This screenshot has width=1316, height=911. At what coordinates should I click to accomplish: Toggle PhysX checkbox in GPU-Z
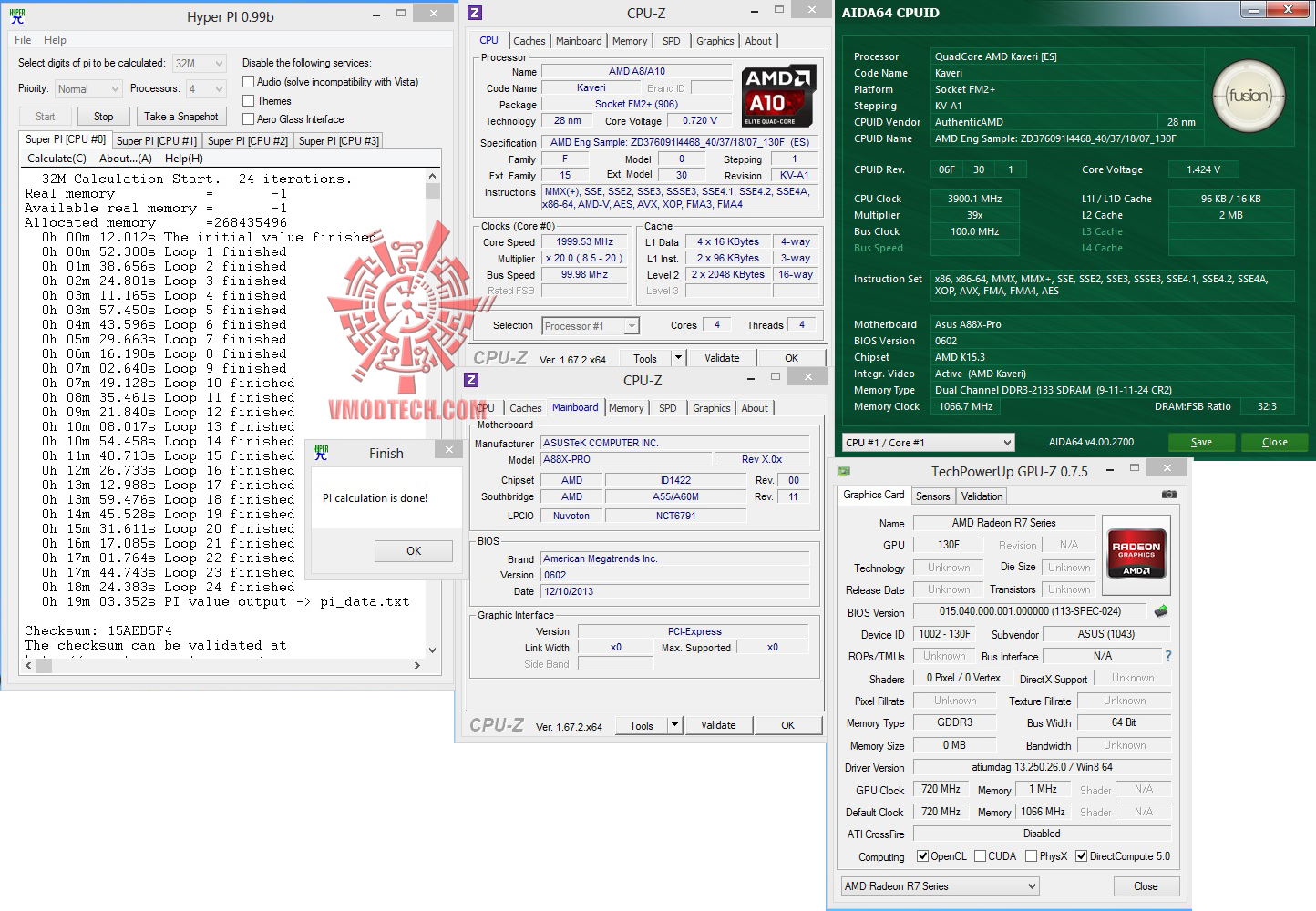(x=1031, y=856)
